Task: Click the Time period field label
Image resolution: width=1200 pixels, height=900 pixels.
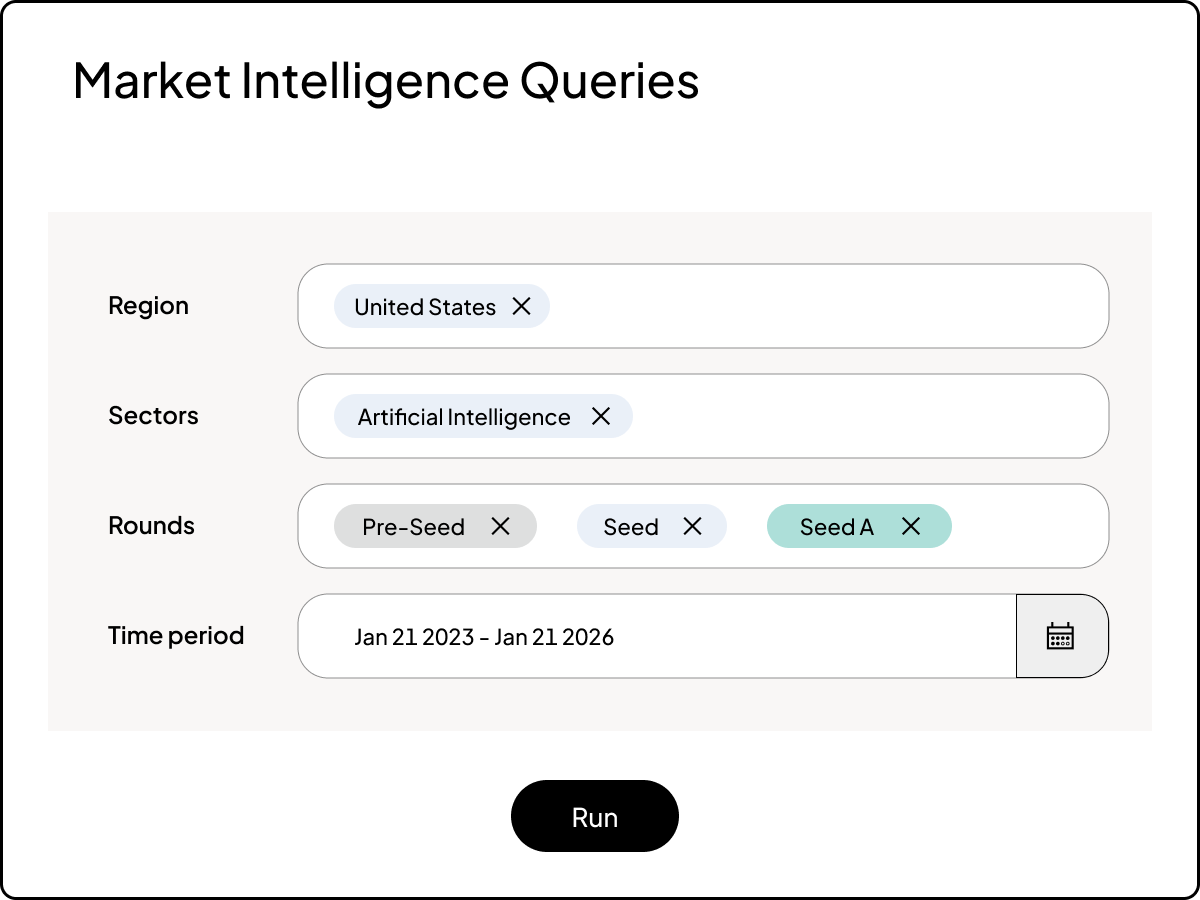Action: point(176,636)
